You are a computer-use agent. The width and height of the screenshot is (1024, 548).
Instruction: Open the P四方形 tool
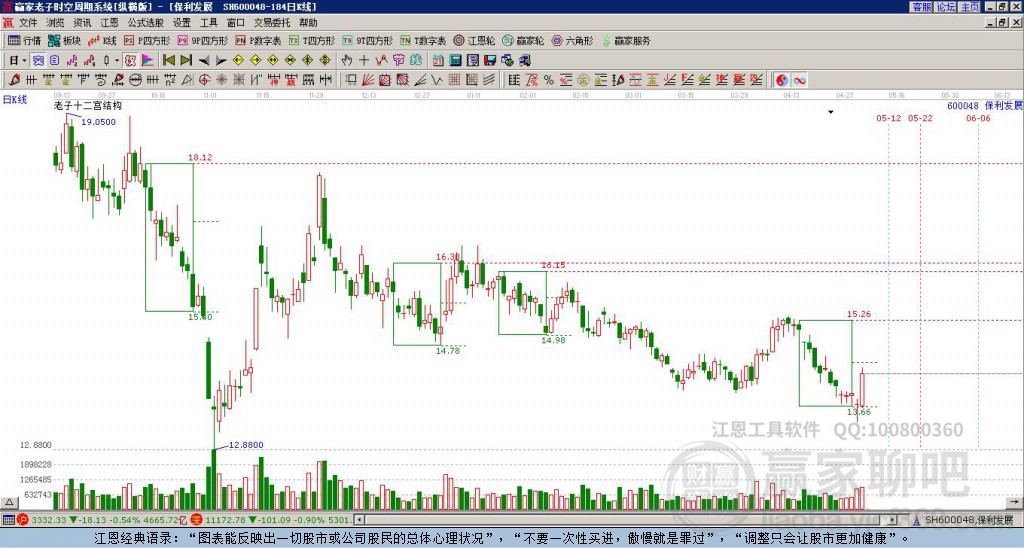[x=147, y=40]
